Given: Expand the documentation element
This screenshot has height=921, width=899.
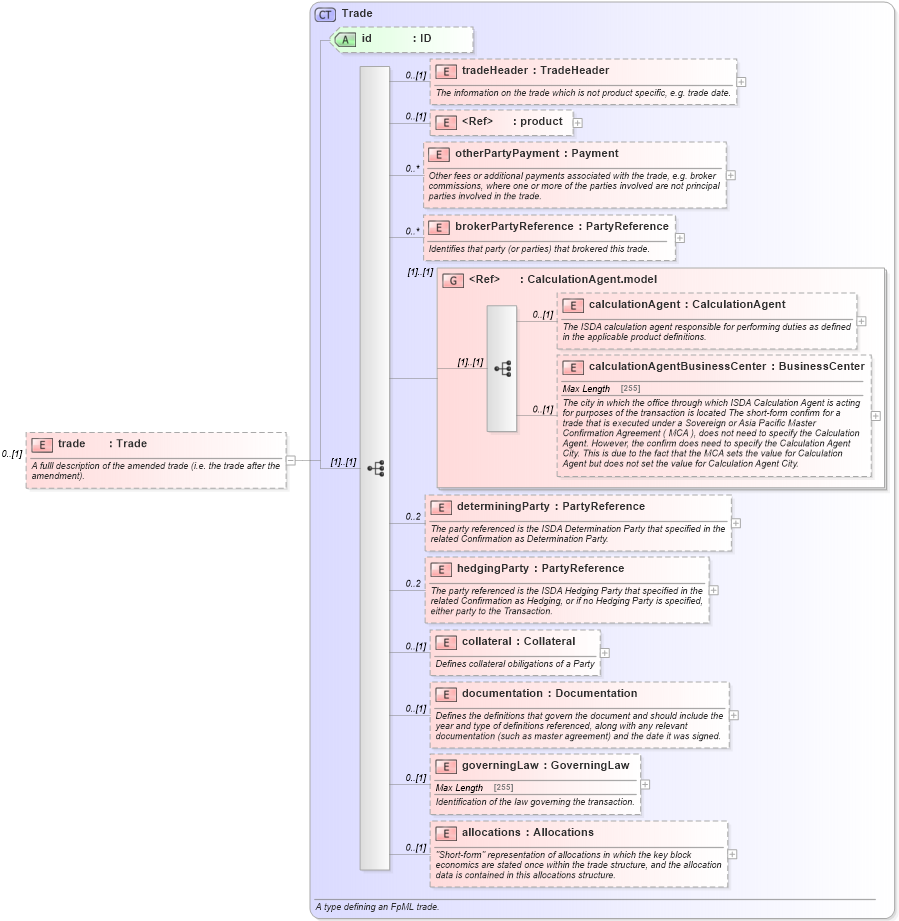Looking at the screenshot, I should [733, 714].
